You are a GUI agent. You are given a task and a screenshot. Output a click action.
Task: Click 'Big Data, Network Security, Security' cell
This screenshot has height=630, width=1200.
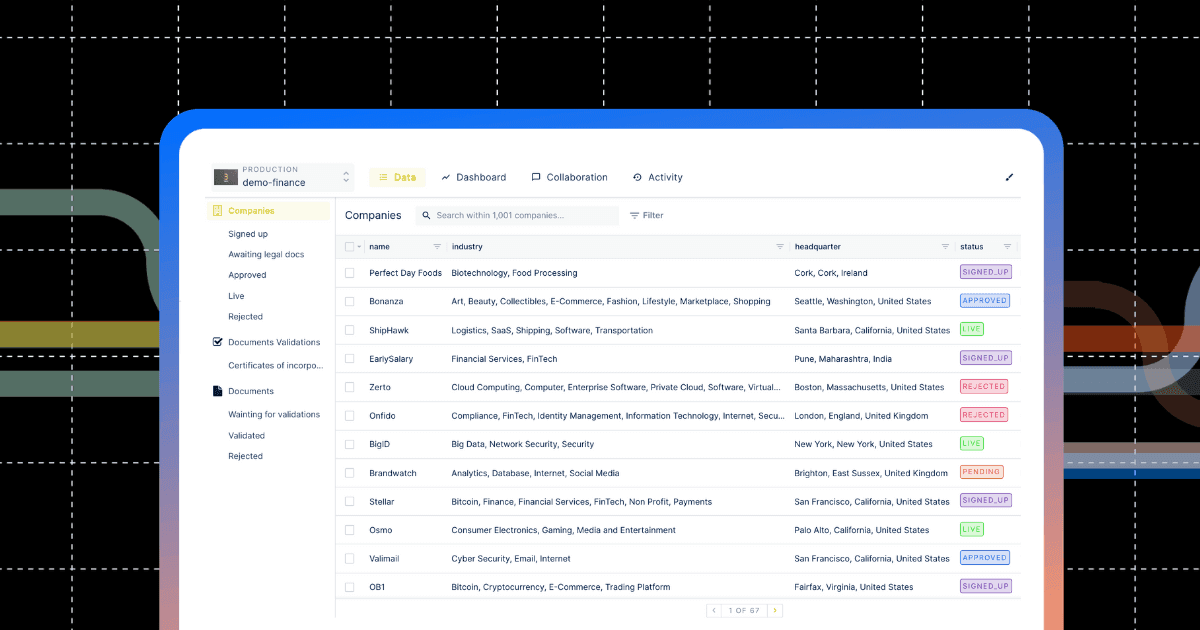[x=522, y=444]
